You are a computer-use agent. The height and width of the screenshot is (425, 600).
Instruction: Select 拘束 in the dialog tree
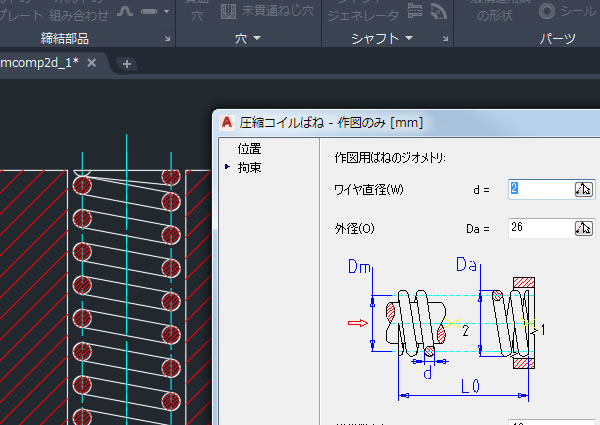(249, 168)
